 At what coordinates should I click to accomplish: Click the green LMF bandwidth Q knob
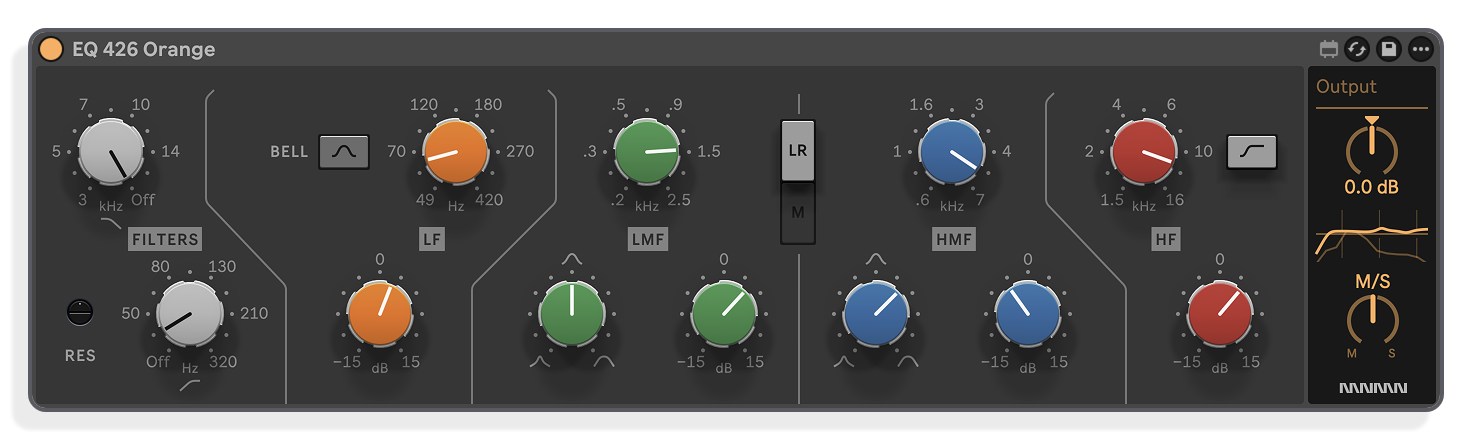point(572,314)
